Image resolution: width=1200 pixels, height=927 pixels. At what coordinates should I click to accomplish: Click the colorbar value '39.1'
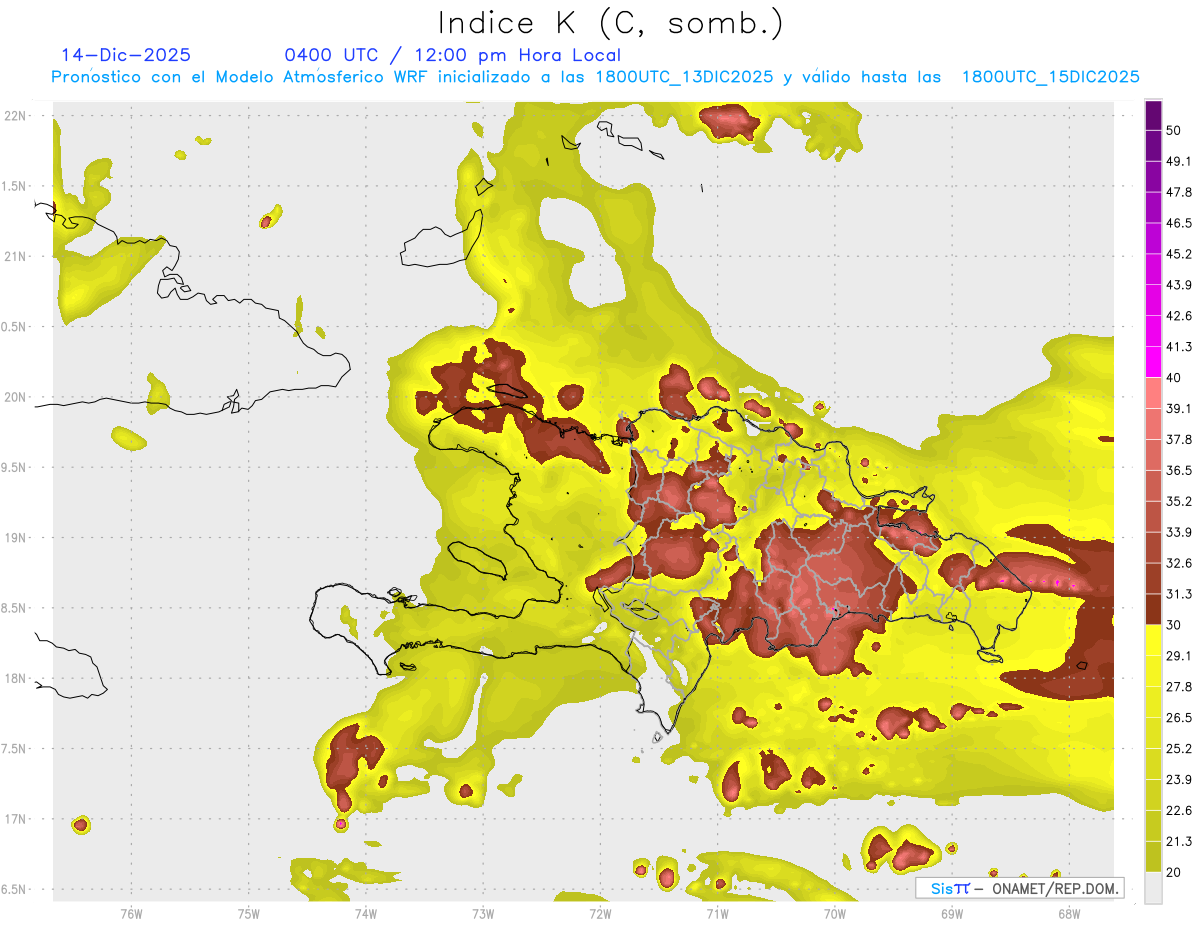click(1179, 409)
